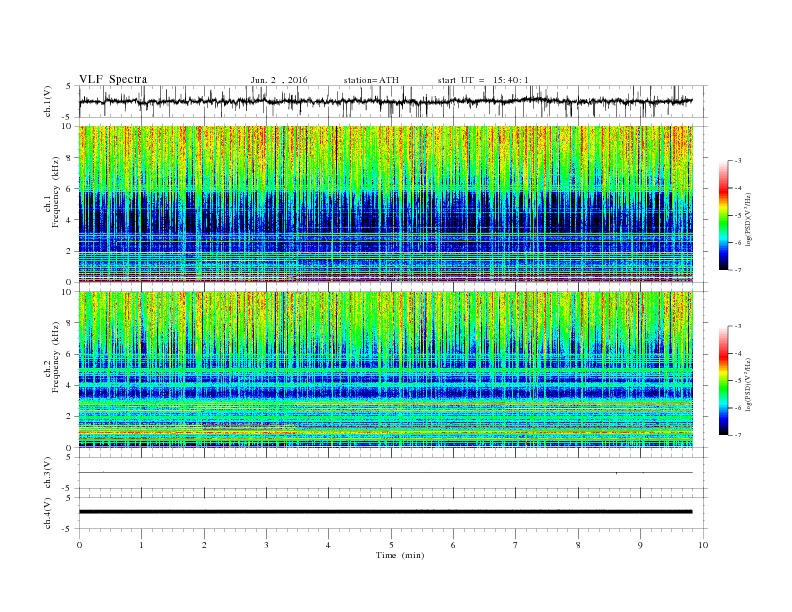Click the lower PSD color scale bar
The image size is (792, 612).
724,380
